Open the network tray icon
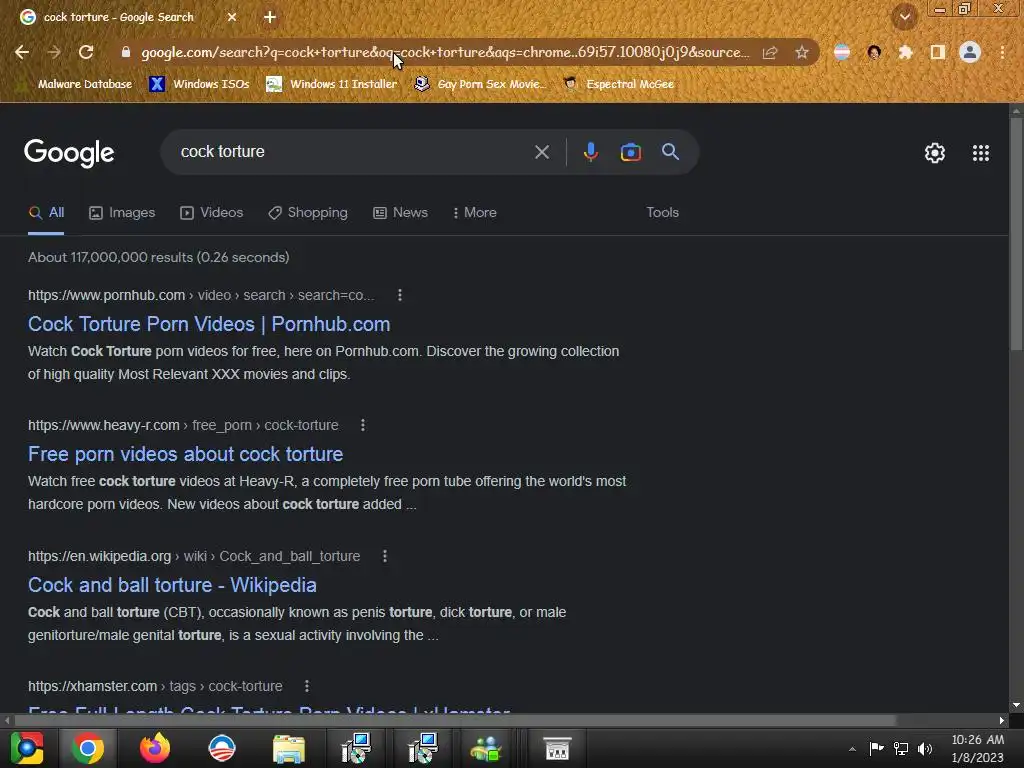 (x=901, y=748)
